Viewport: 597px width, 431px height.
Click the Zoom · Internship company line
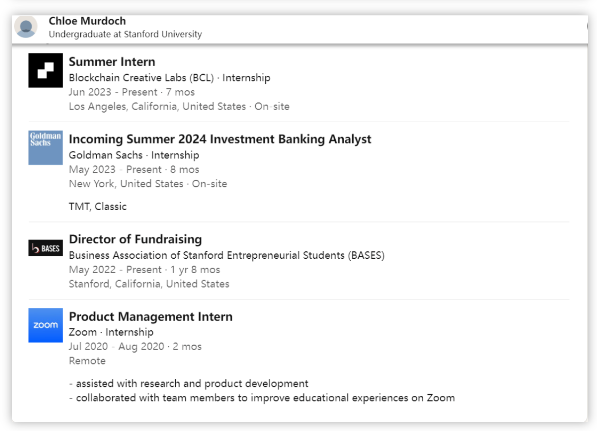111,332
